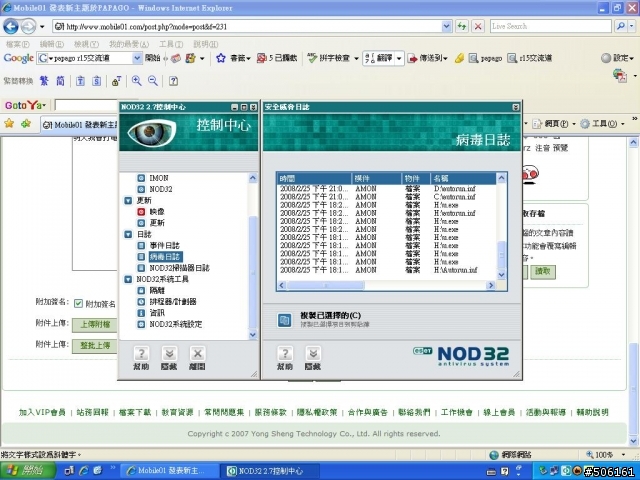The width and height of the screenshot is (640, 480).
Task: Click the 拼字檢查 spell check button
Action: tap(329, 58)
